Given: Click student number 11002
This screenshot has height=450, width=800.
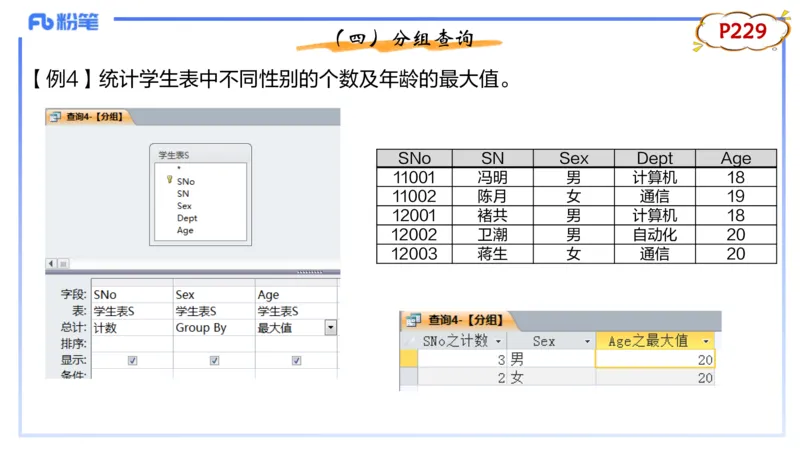Looking at the screenshot, I should (414, 196).
